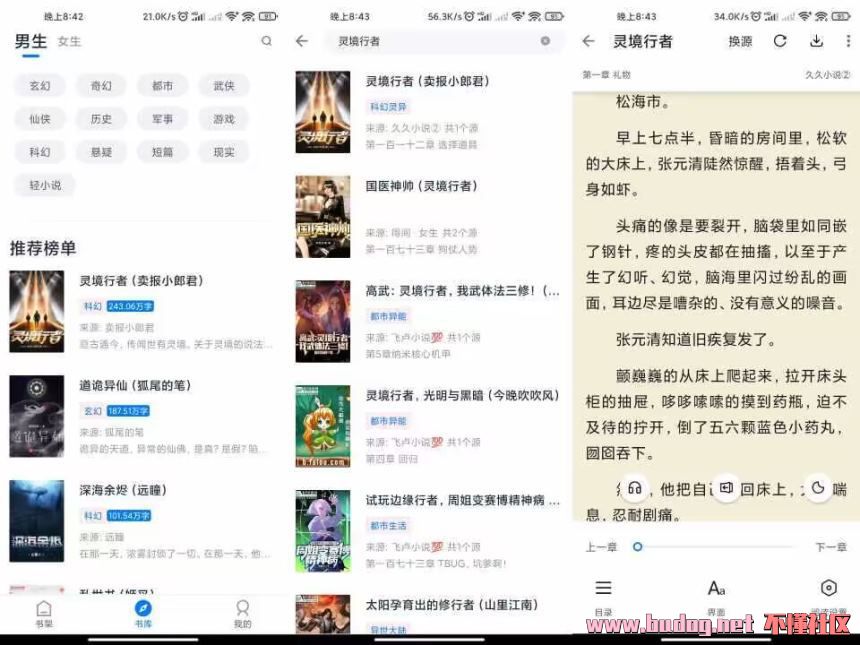
Task: Click 换源 to change book source
Action: 740,42
